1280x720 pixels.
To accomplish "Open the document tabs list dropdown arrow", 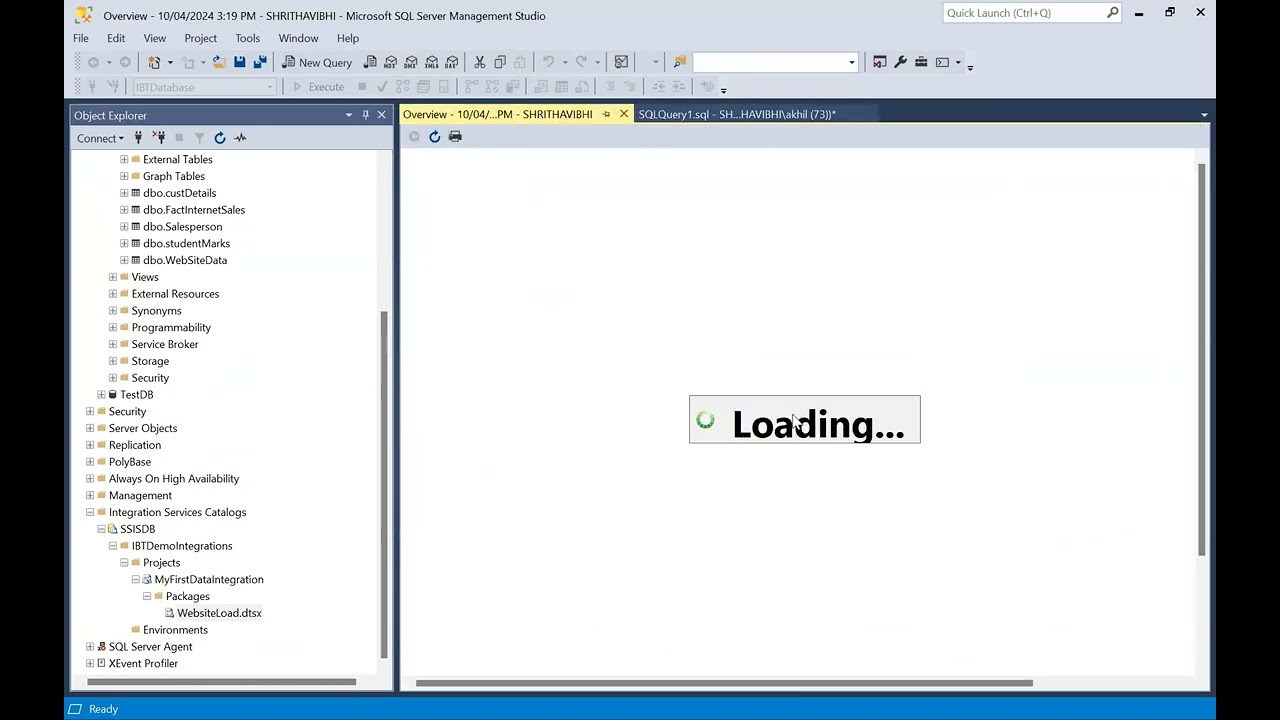I will point(1204,115).
